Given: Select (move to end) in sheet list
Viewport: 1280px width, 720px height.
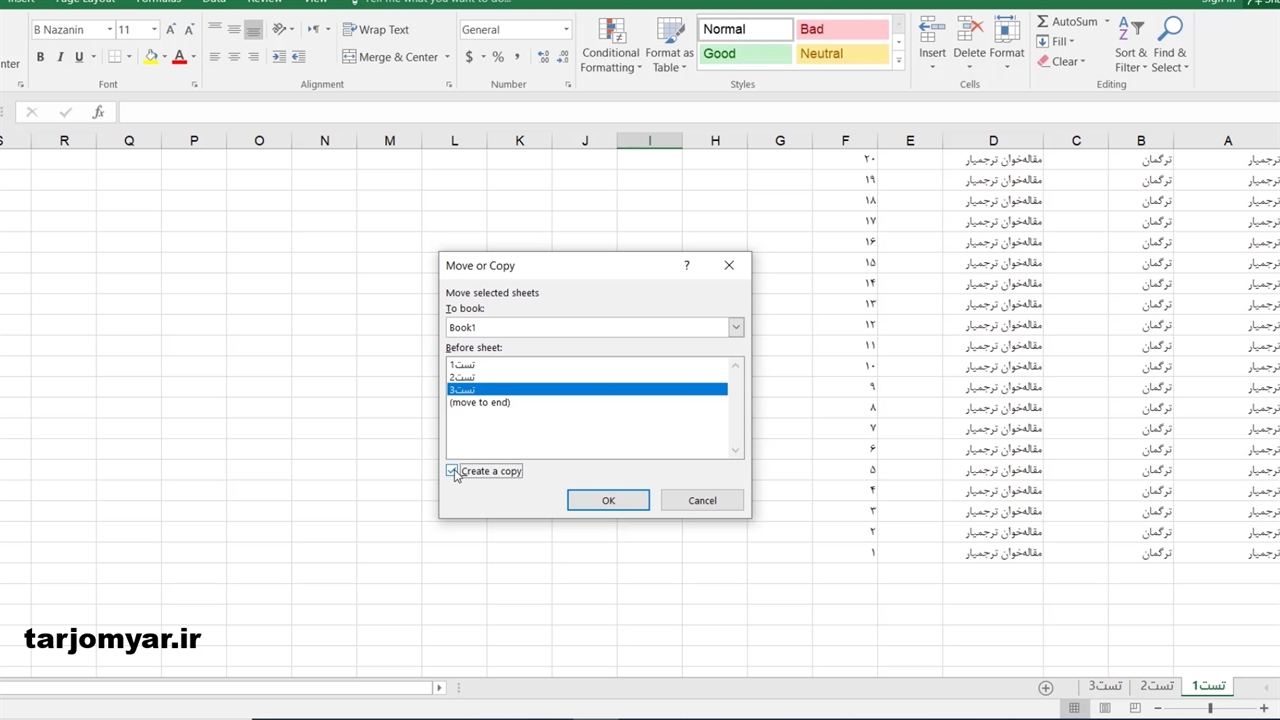Looking at the screenshot, I should point(480,403).
